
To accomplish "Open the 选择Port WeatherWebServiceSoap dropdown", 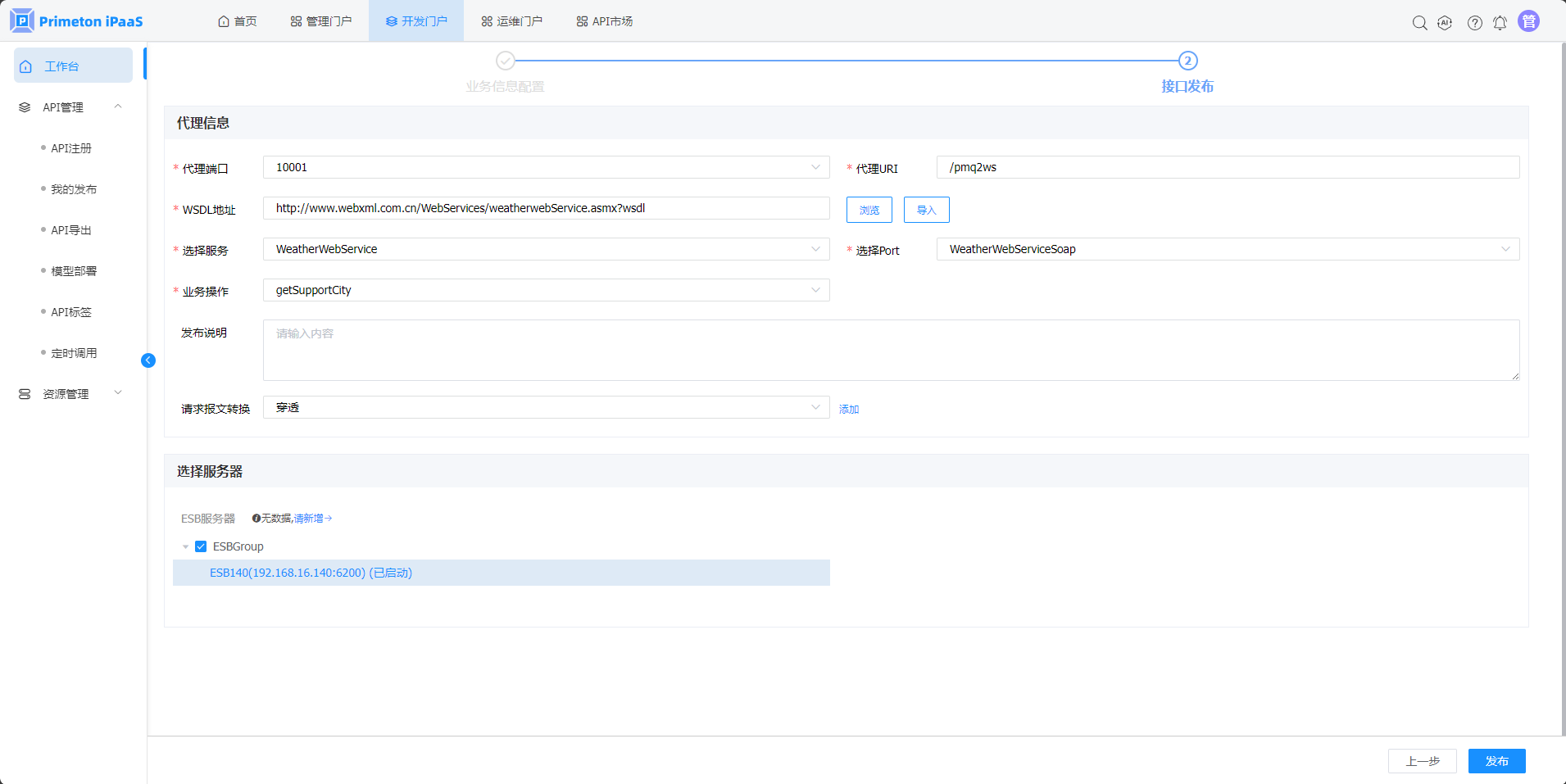I will click(1227, 249).
